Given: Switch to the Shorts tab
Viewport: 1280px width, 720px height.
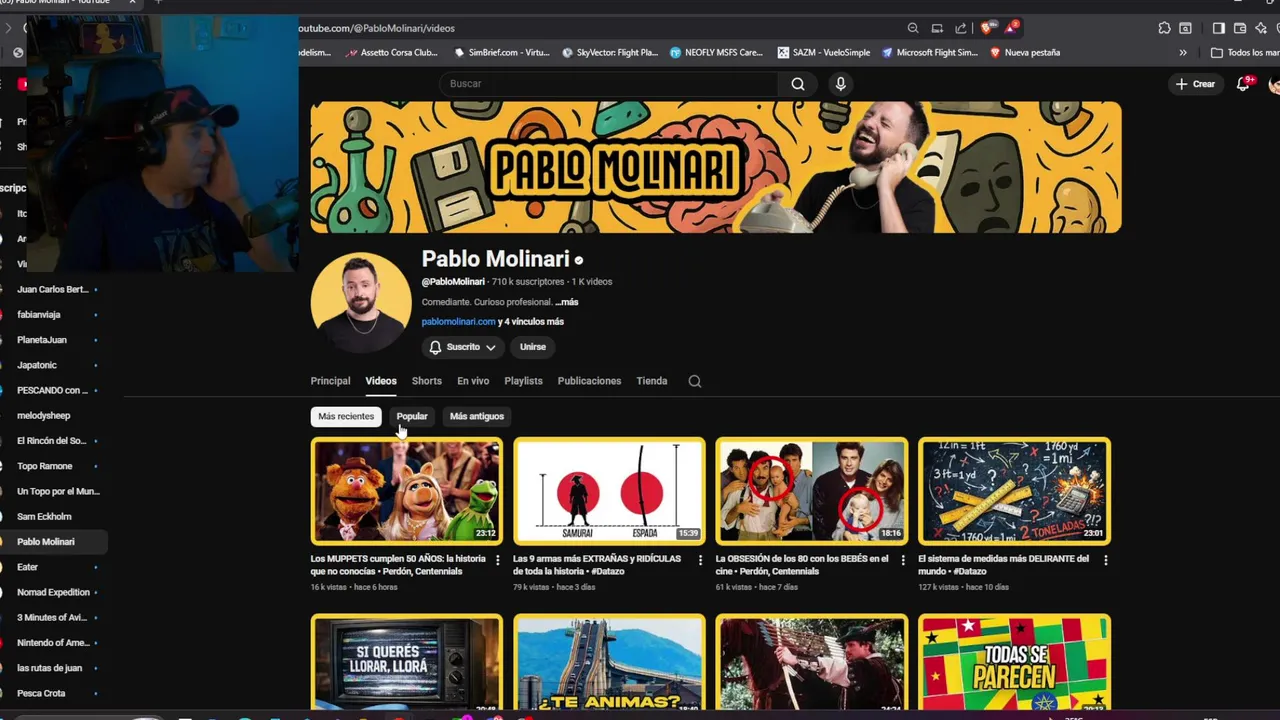Looking at the screenshot, I should (x=427, y=381).
